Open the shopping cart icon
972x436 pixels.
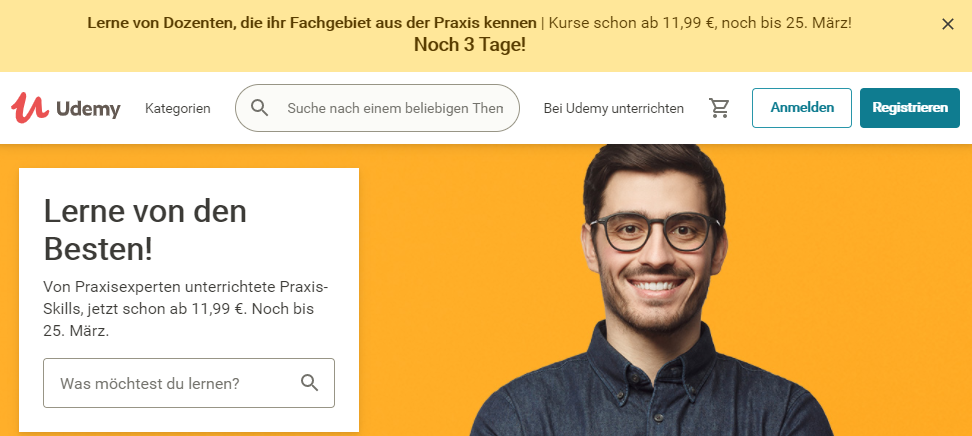(719, 108)
